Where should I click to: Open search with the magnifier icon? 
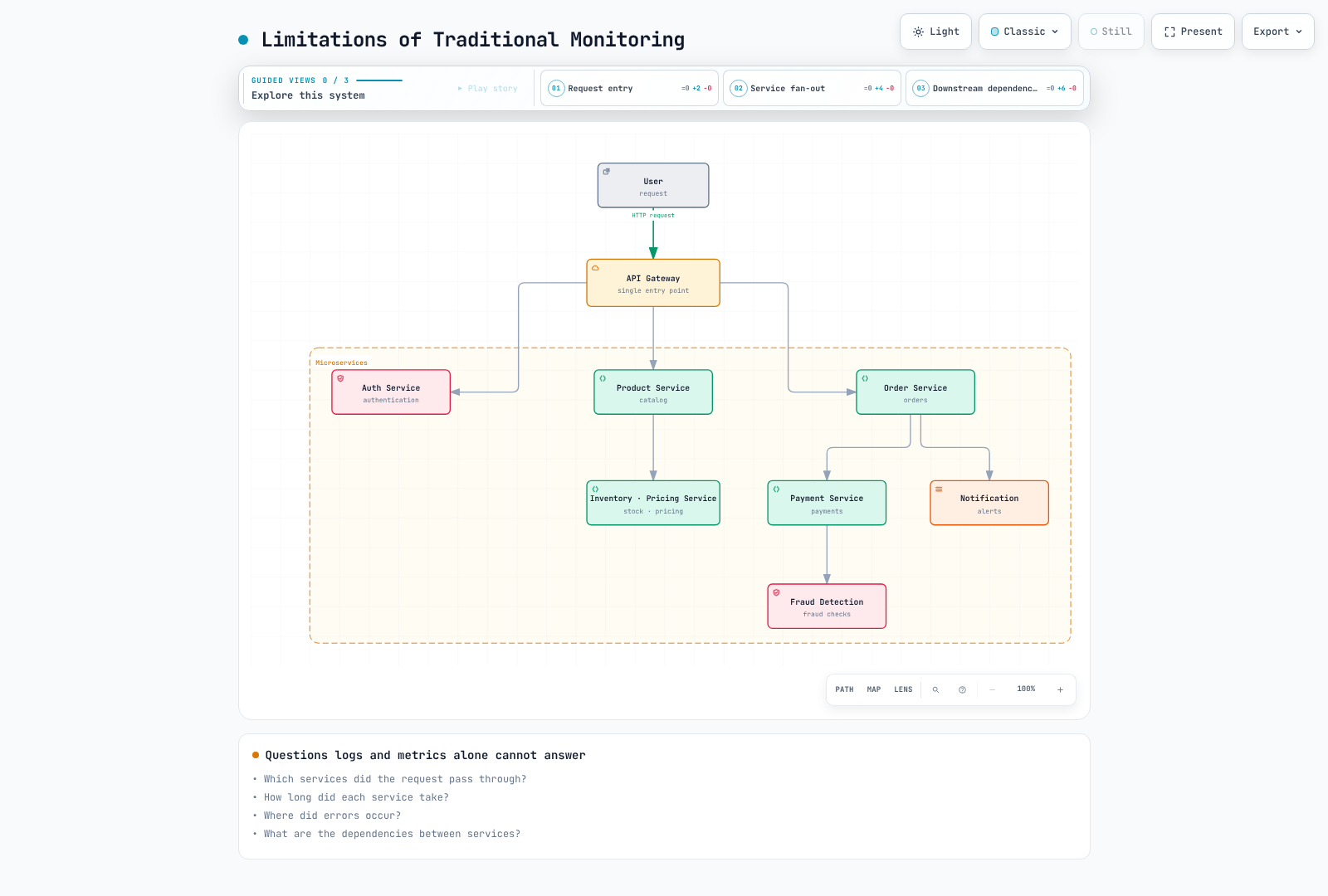click(935, 689)
